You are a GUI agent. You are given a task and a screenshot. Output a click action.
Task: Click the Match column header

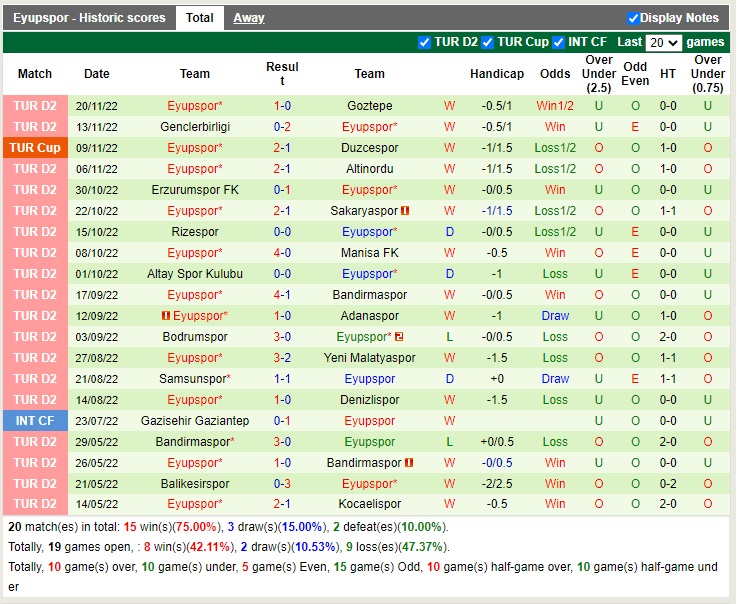tap(35, 74)
